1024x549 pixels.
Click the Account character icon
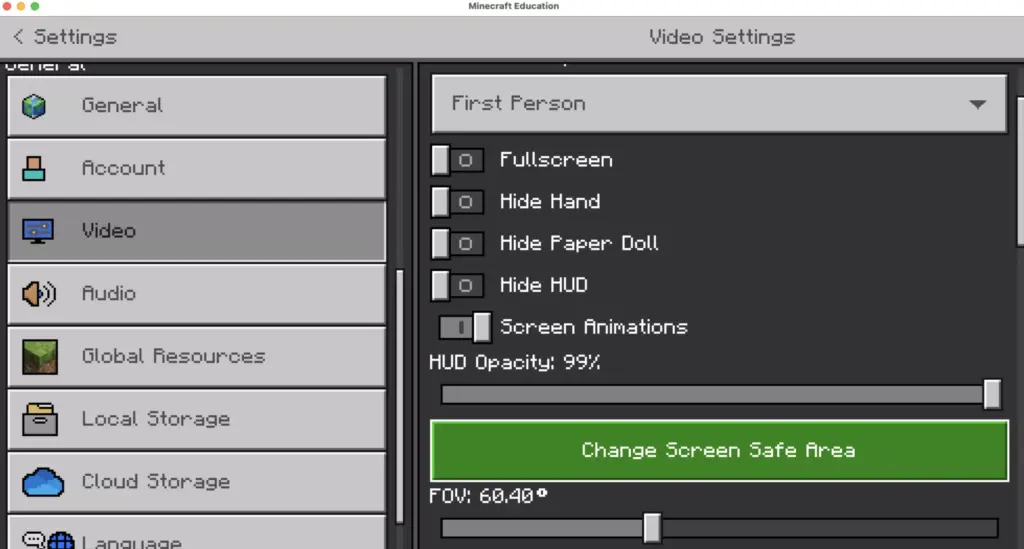pyautogui.click(x=34, y=168)
